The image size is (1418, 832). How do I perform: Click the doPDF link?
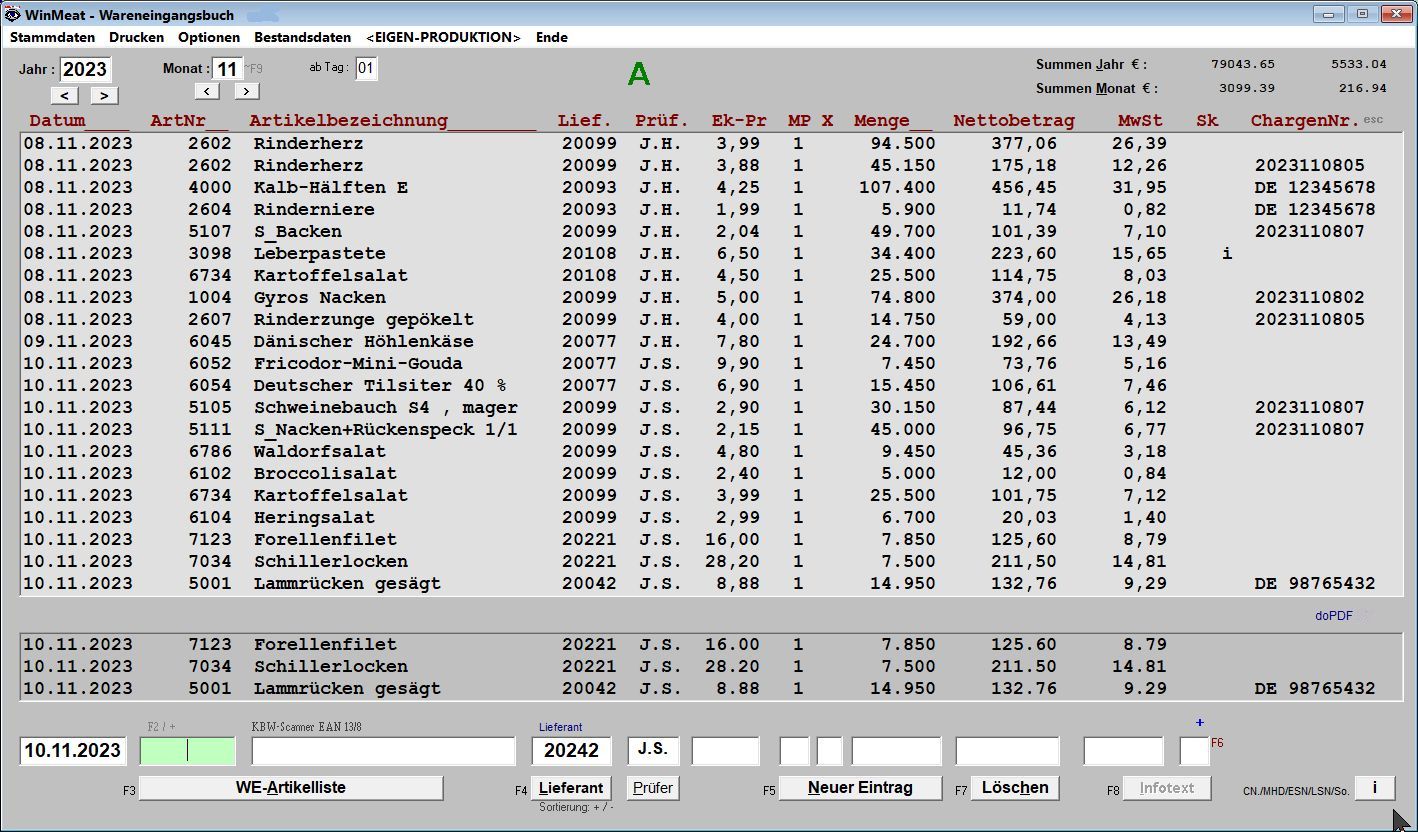tap(1333, 616)
